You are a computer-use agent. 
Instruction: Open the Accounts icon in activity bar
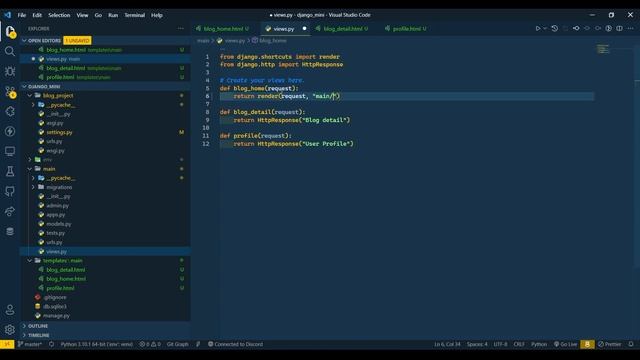tap(10, 310)
